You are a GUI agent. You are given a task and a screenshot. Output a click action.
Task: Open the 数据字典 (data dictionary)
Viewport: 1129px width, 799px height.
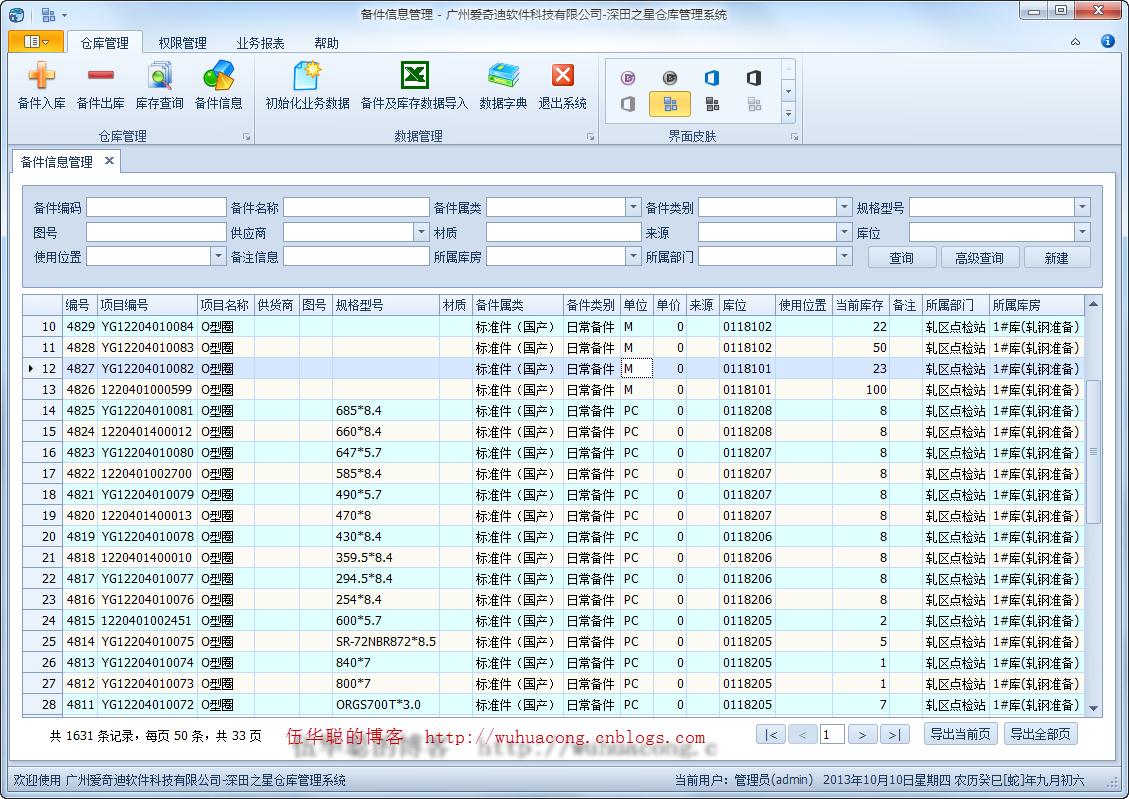coord(503,85)
